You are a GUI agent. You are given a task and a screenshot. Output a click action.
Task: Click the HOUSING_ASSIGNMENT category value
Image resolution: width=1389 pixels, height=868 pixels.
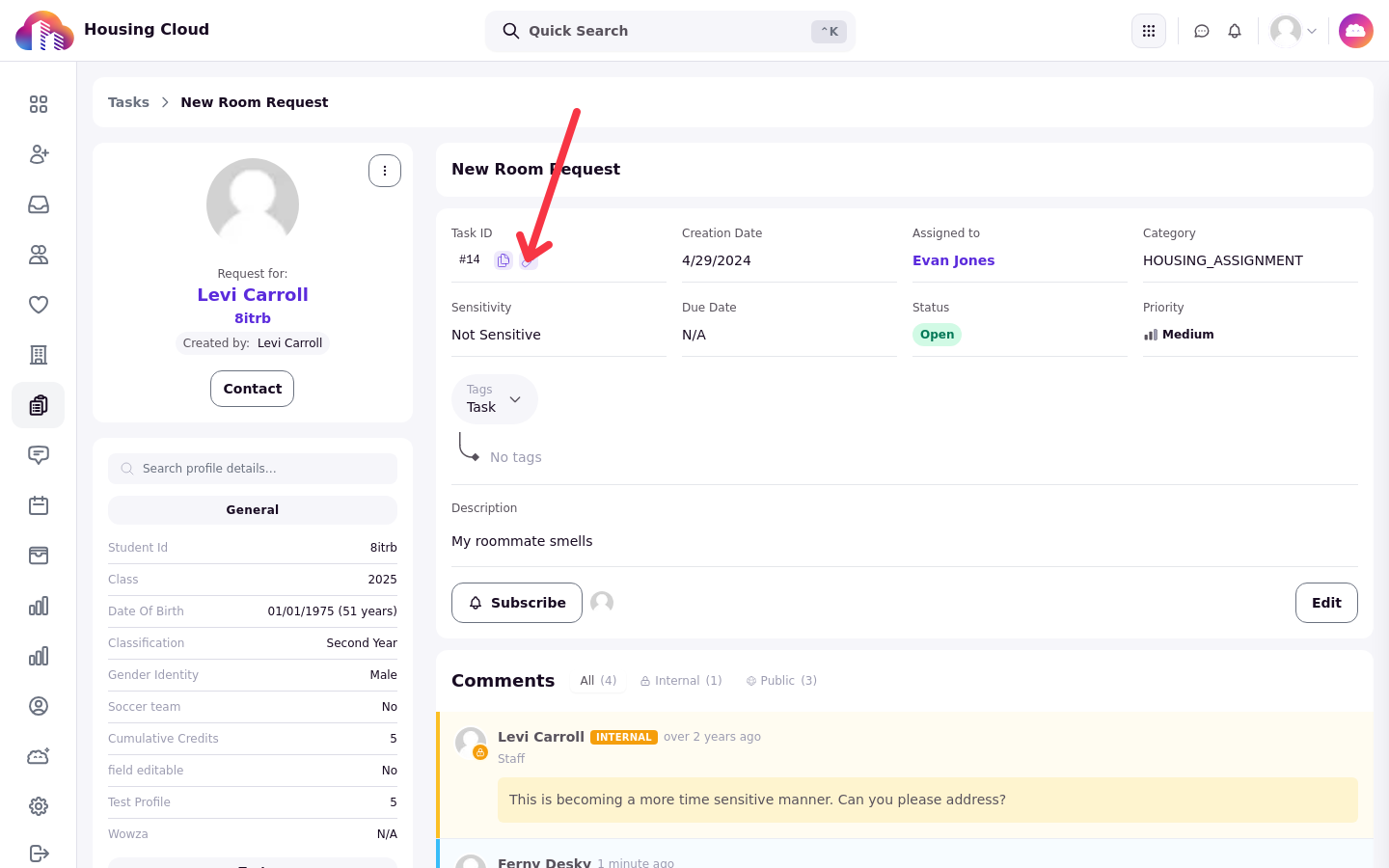click(x=1223, y=260)
